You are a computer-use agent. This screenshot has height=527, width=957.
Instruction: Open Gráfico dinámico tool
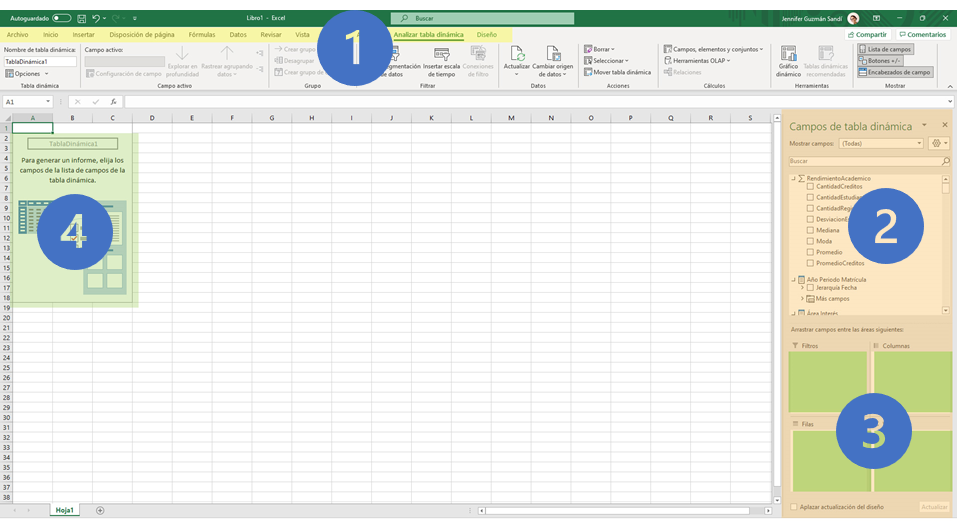[788, 55]
